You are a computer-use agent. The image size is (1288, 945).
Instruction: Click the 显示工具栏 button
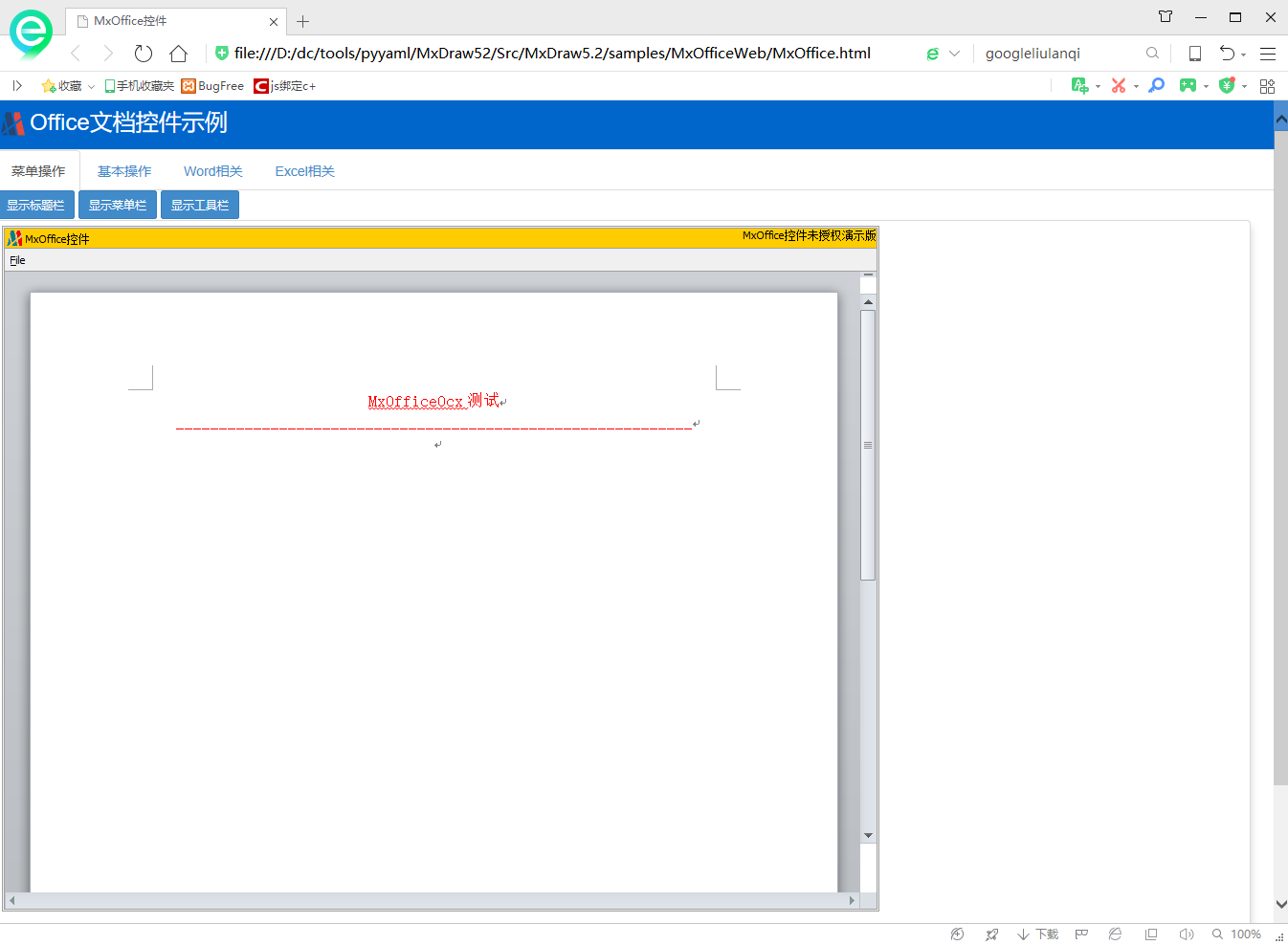(x=200, y=205)
